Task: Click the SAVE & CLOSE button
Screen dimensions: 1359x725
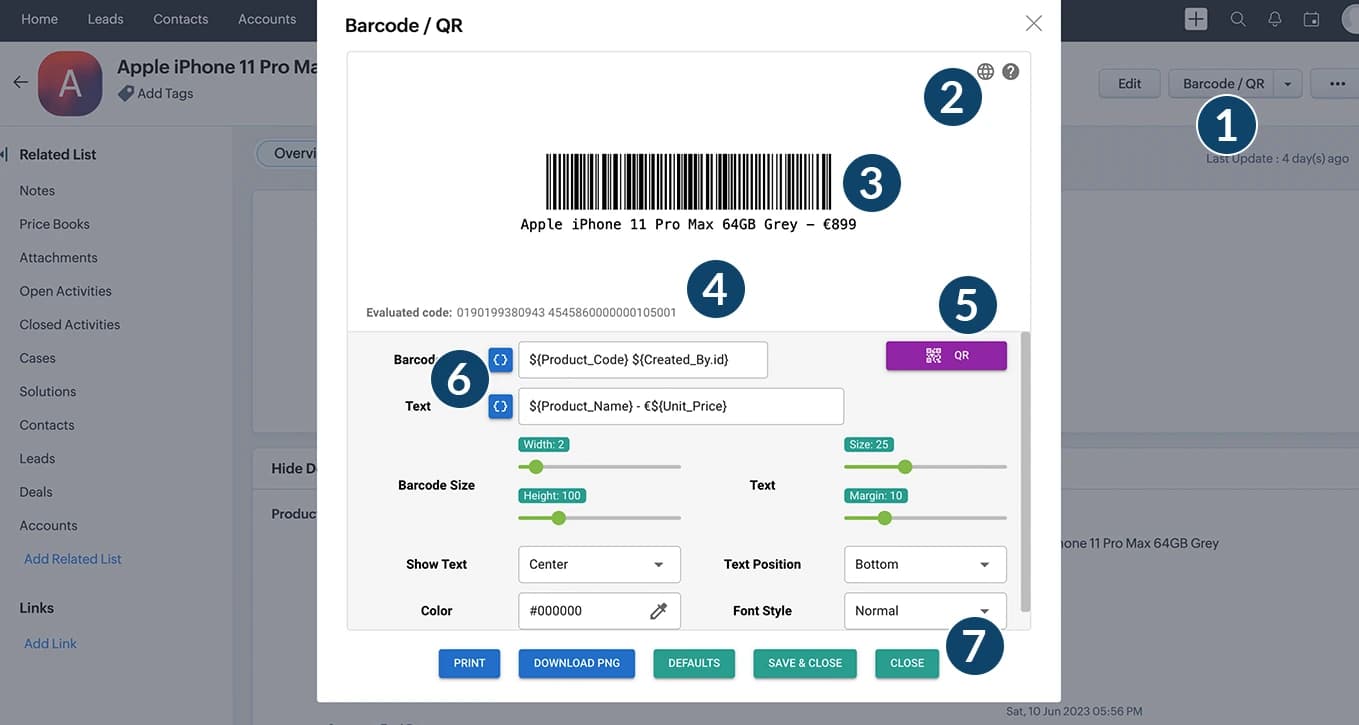Action: coord(805,663)
